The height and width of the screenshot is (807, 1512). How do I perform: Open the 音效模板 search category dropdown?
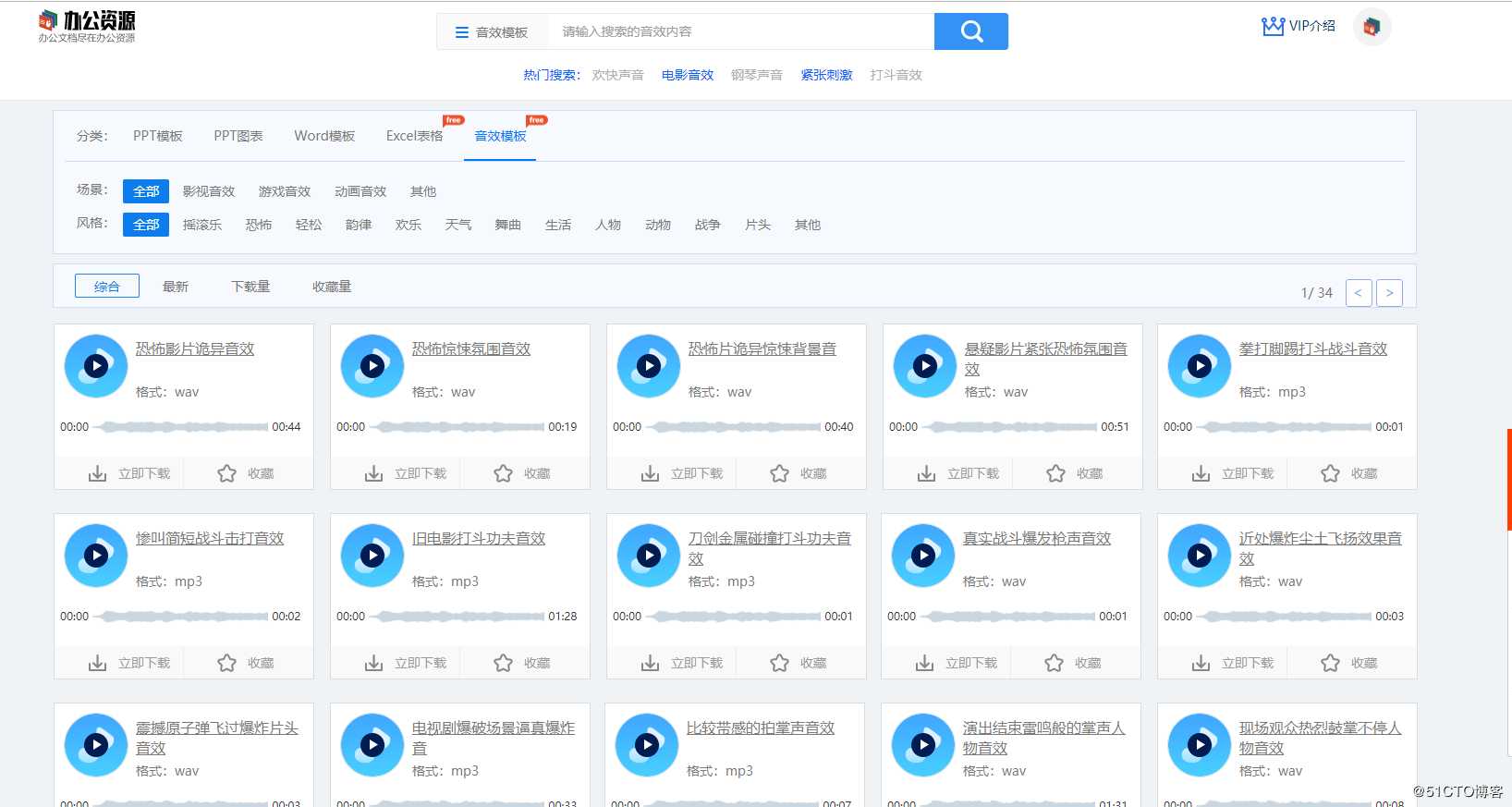pyautogui.click(x=492, y=32)
